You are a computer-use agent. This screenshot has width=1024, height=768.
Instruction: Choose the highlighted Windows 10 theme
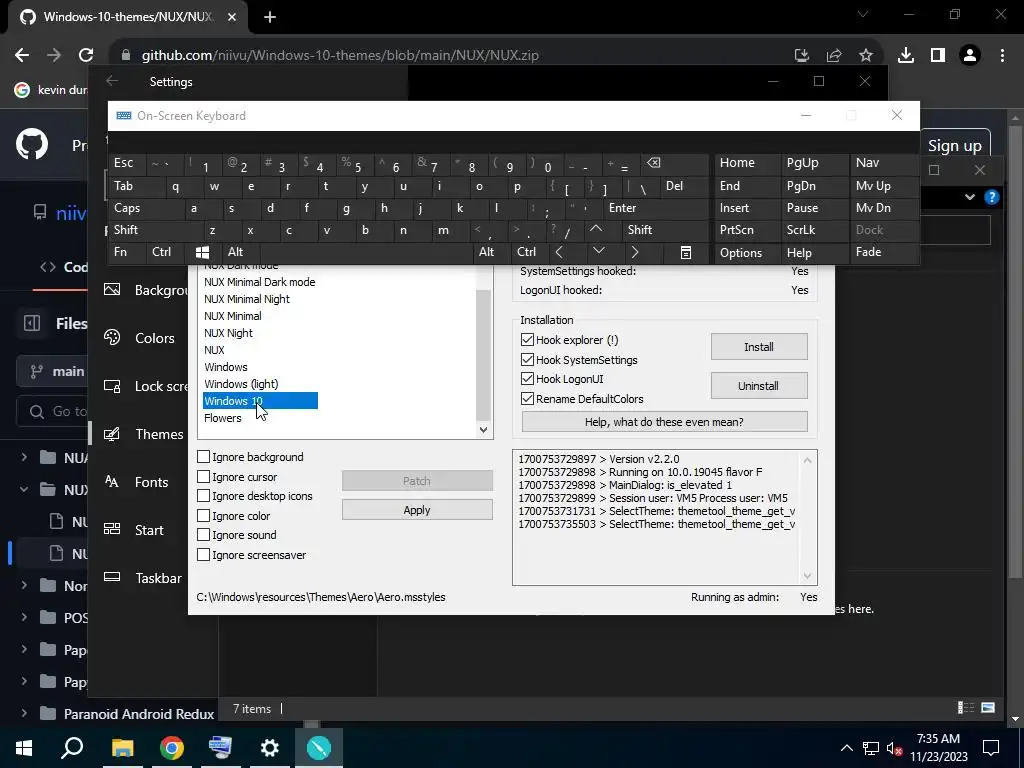[x=260, y=401]
